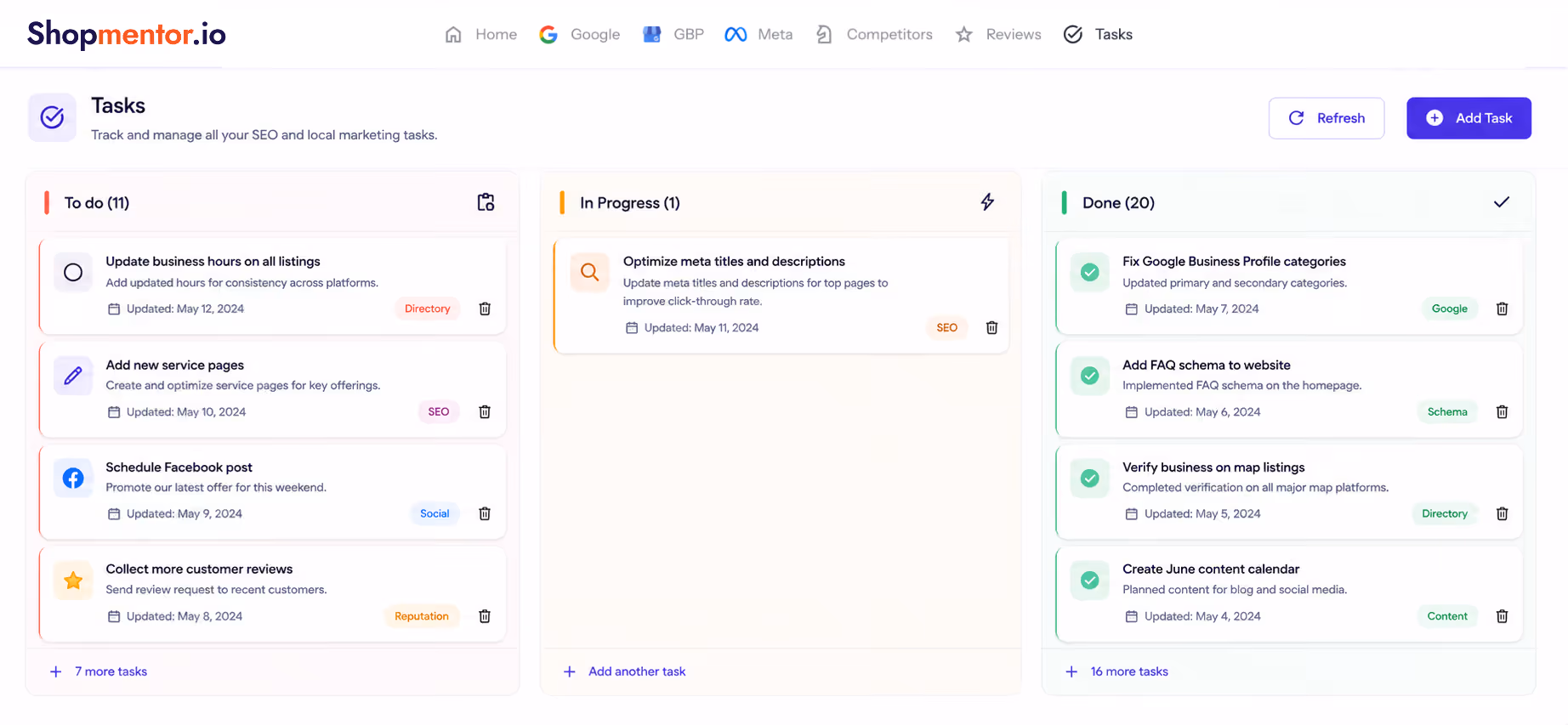Click the clipboard icon in To do header
The width and height of the screenshot is (1568, 725).
tap(486, 202)
